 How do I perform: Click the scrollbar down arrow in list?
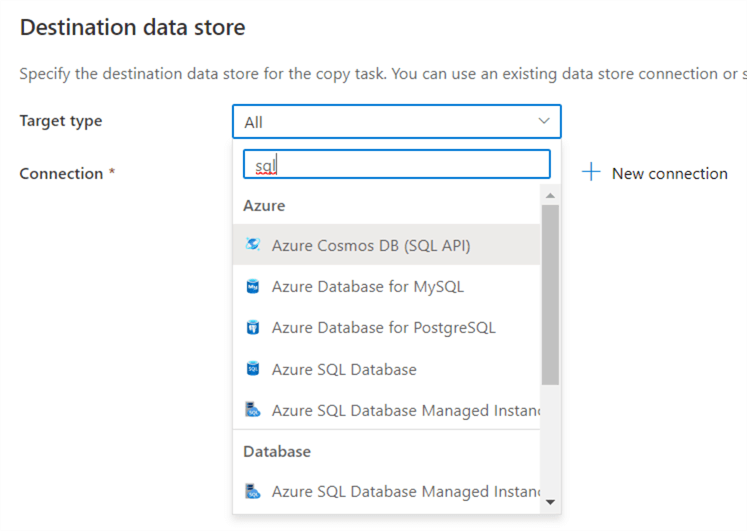click(x=550, y=502)
